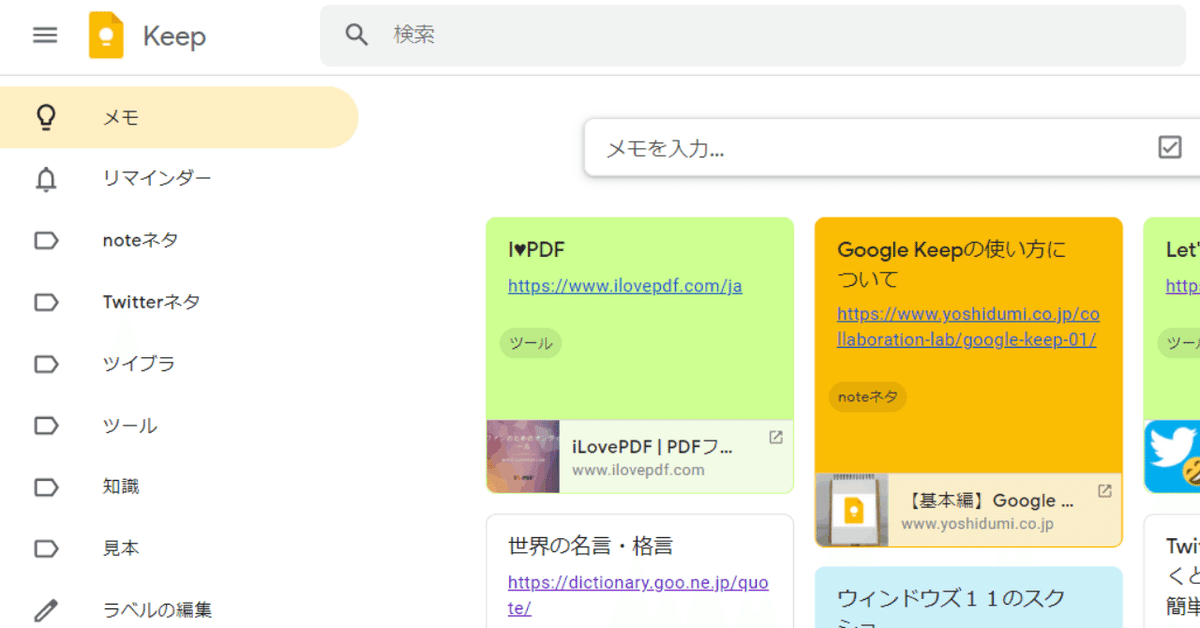The width and height of the screenshot is (1200, 628).
Task: Click the www.ilovepdf.com domain text
Action: coord(638,470)
